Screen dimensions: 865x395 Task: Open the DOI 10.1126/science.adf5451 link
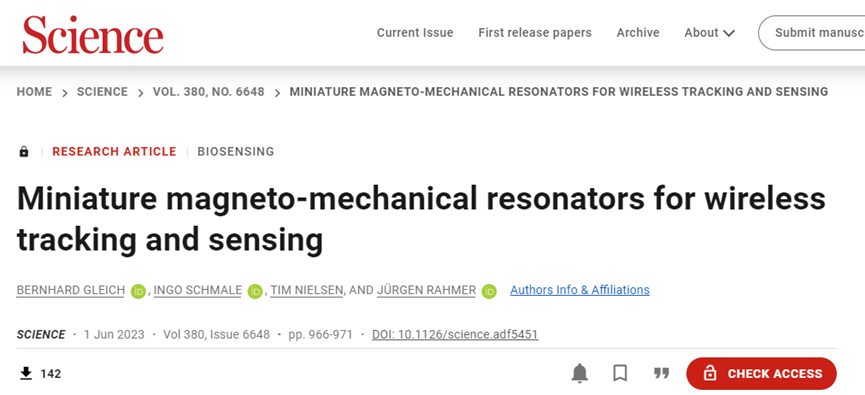coord(455,334)
